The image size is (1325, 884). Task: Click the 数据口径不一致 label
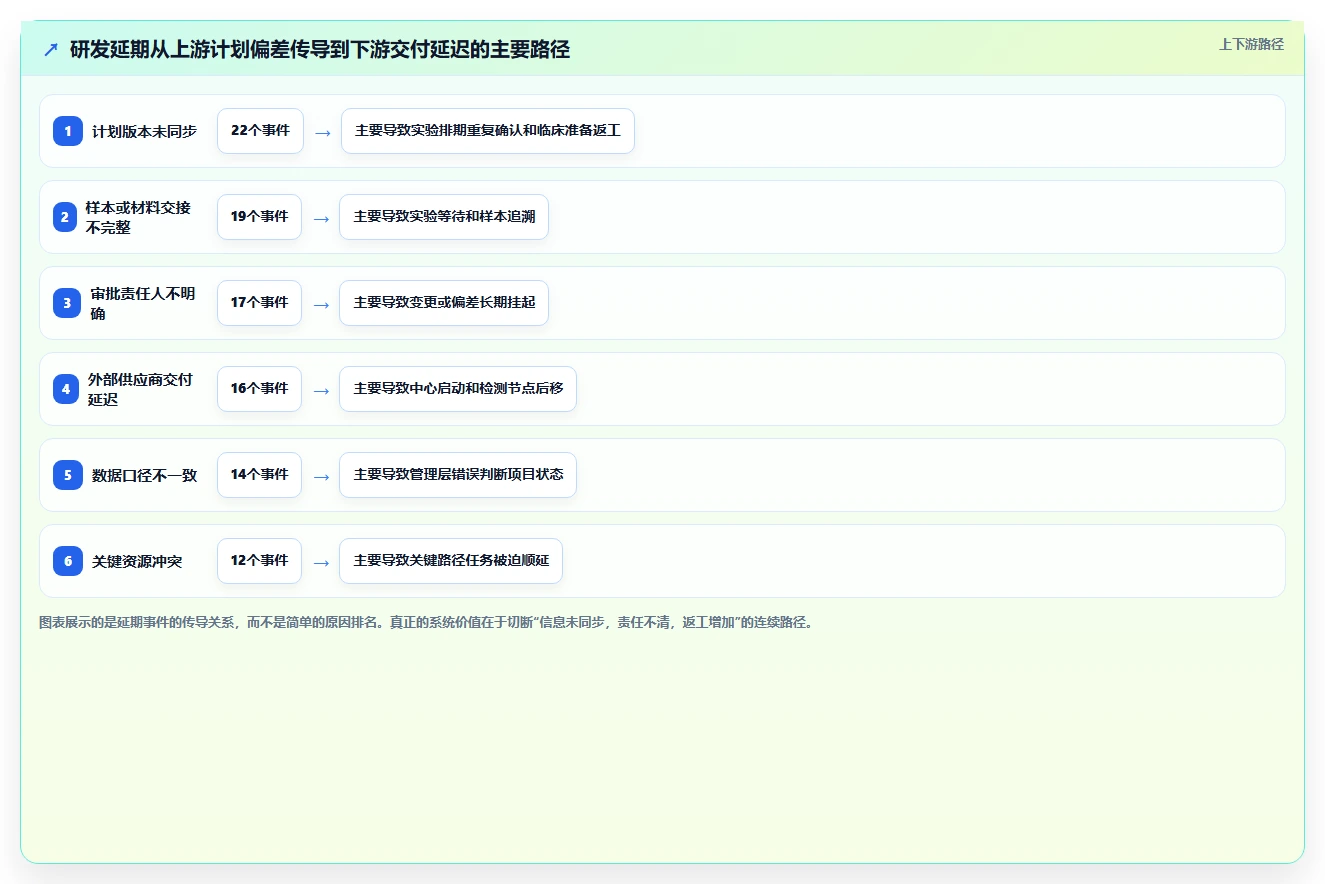(x=144, y=475)
